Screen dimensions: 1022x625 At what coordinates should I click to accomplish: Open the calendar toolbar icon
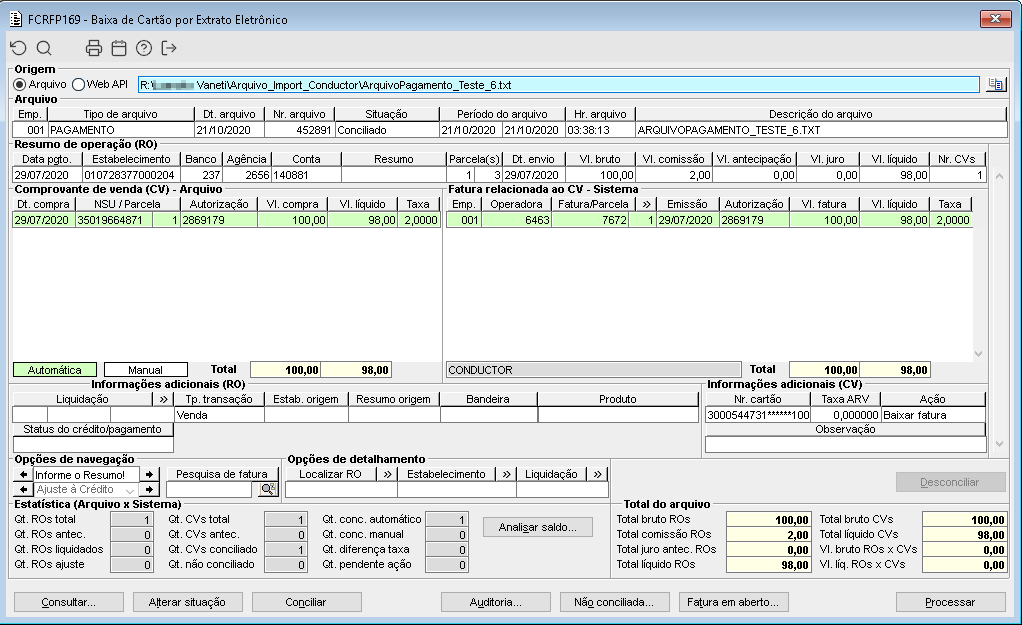[119, 48]
